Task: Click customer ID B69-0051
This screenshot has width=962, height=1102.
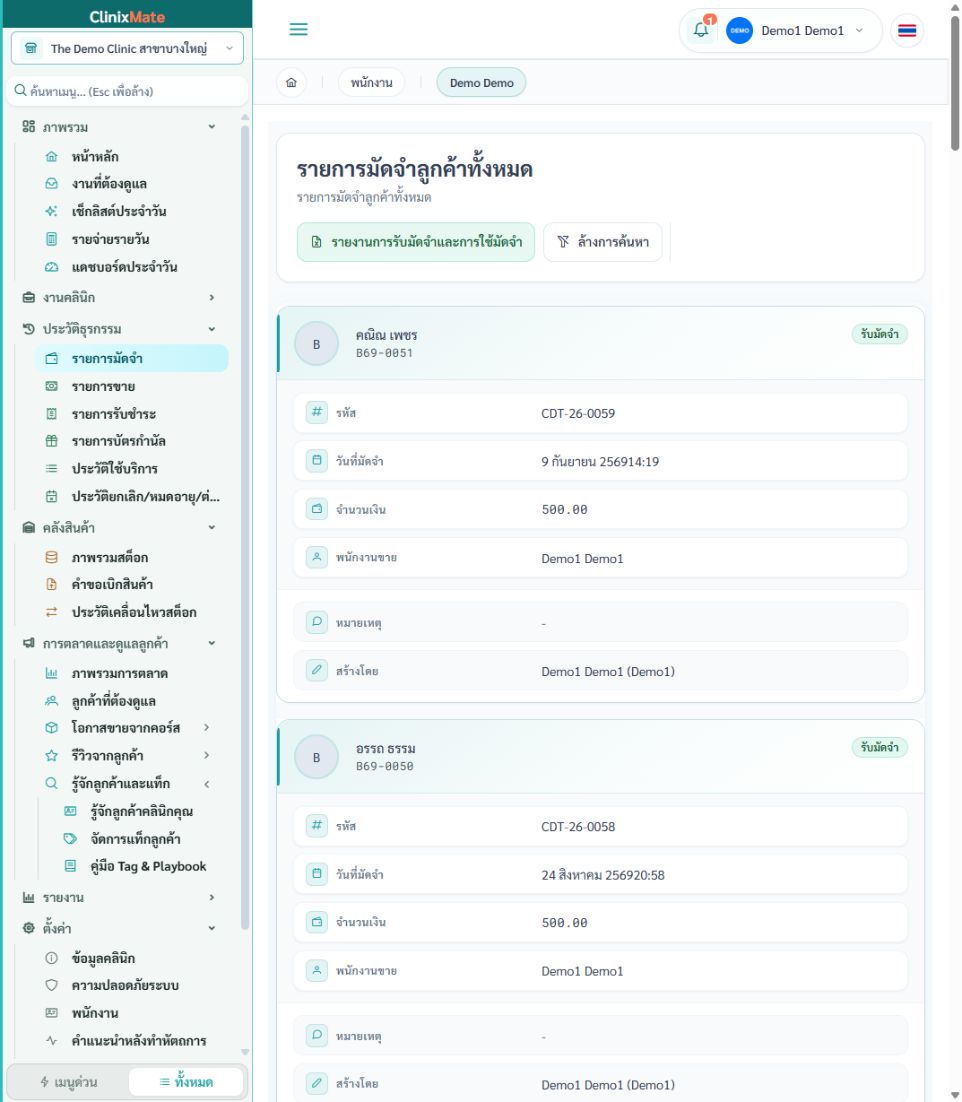Action: [384, 353]
